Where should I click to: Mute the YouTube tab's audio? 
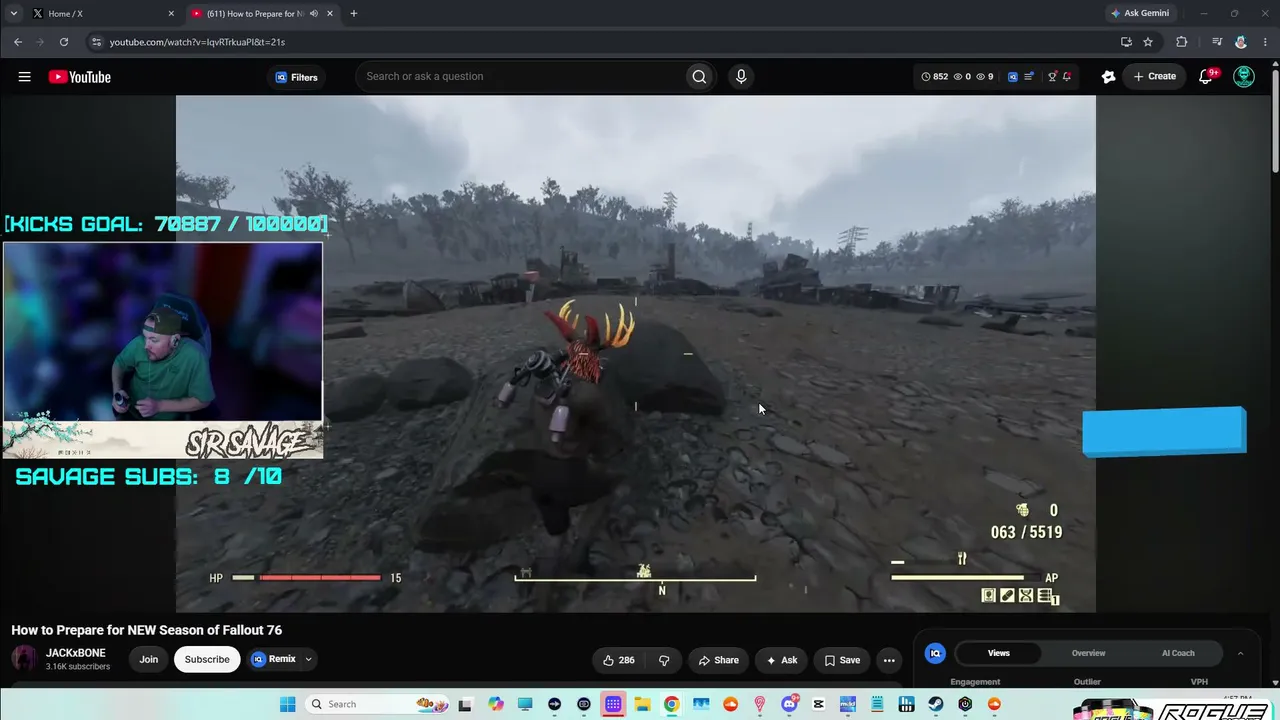point(314,14)
